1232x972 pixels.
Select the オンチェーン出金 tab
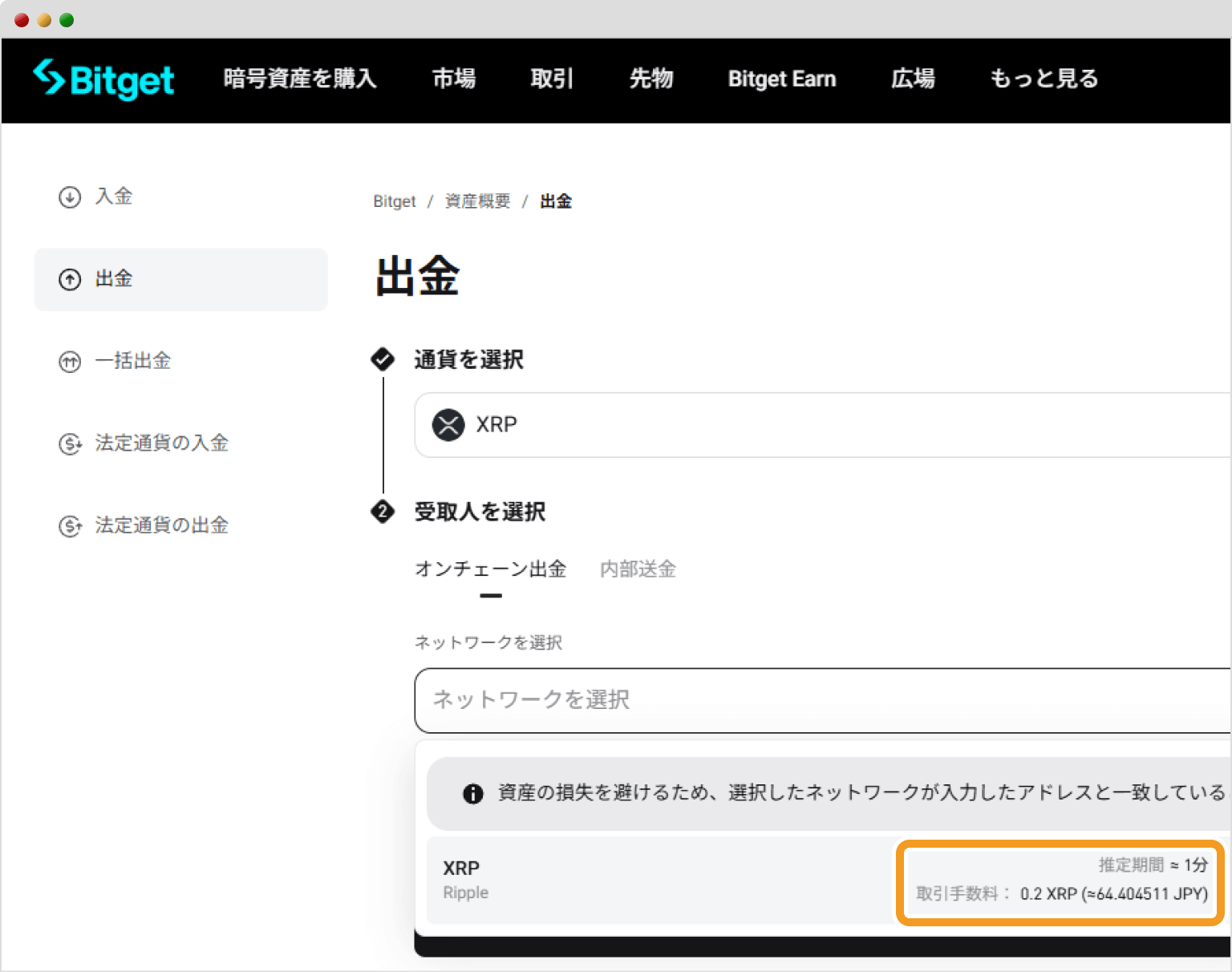click(x=490, y=569)
